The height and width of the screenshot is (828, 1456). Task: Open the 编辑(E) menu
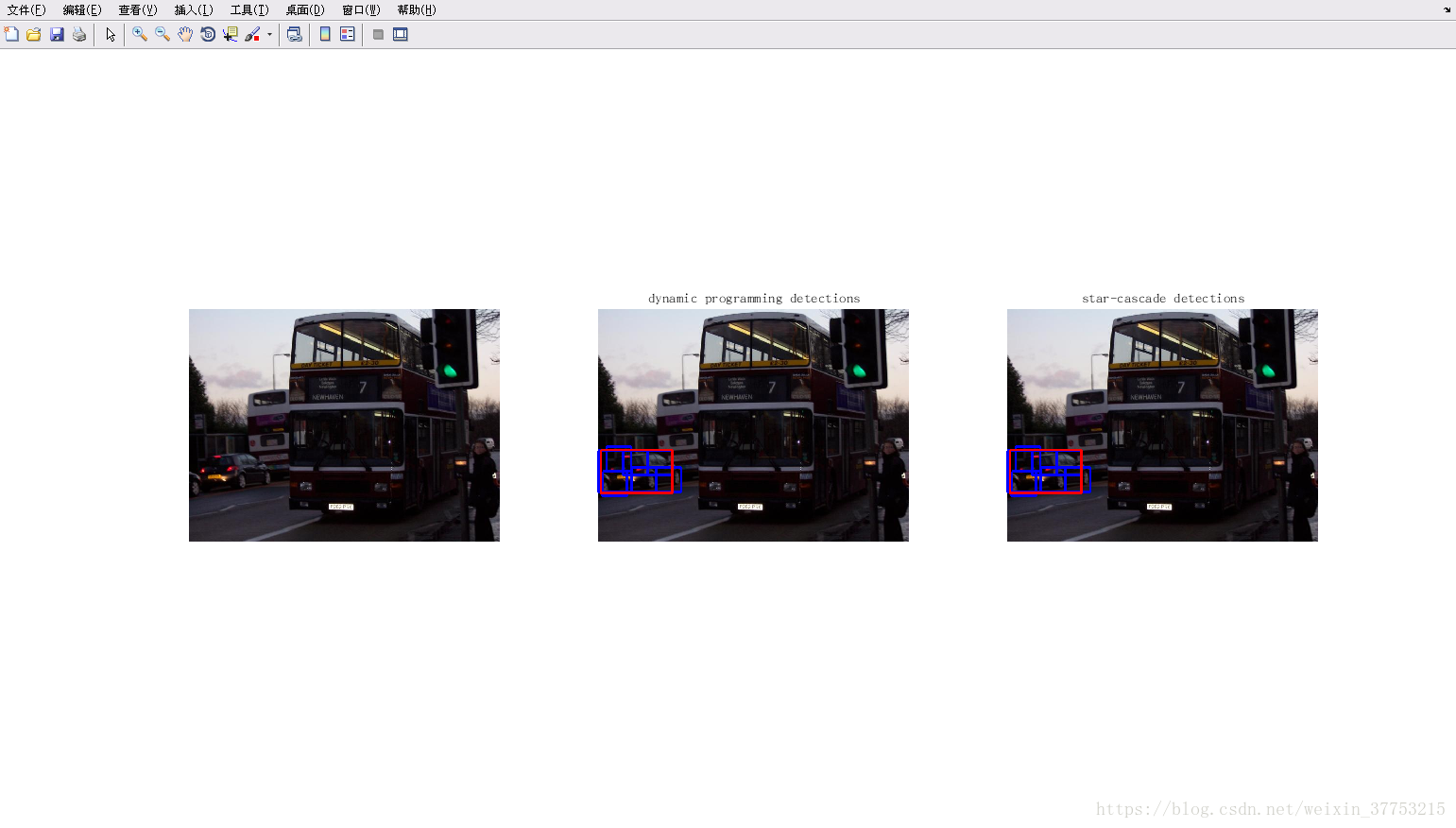click(82, 9)
